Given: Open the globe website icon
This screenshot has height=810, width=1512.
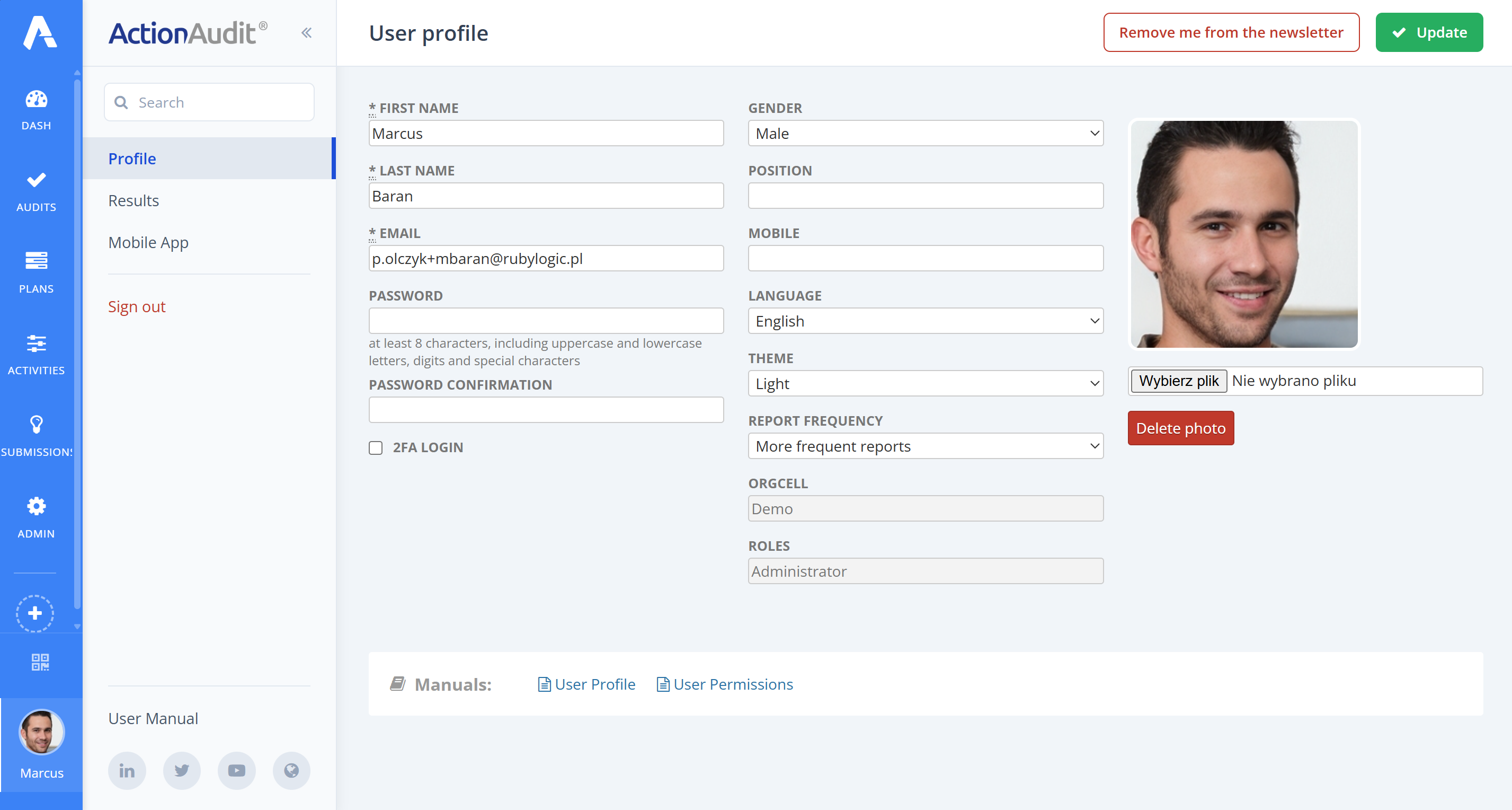Looking at the screenshot, I should point(292,771).
